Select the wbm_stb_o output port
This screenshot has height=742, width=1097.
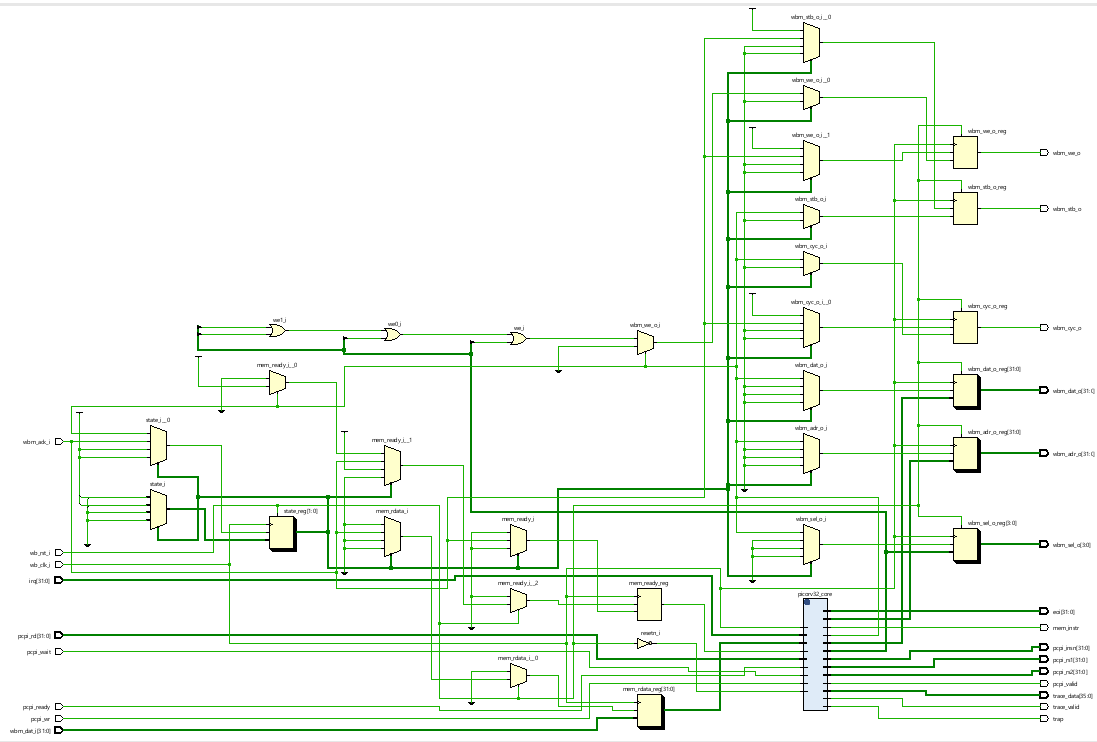pos(1045,208)
